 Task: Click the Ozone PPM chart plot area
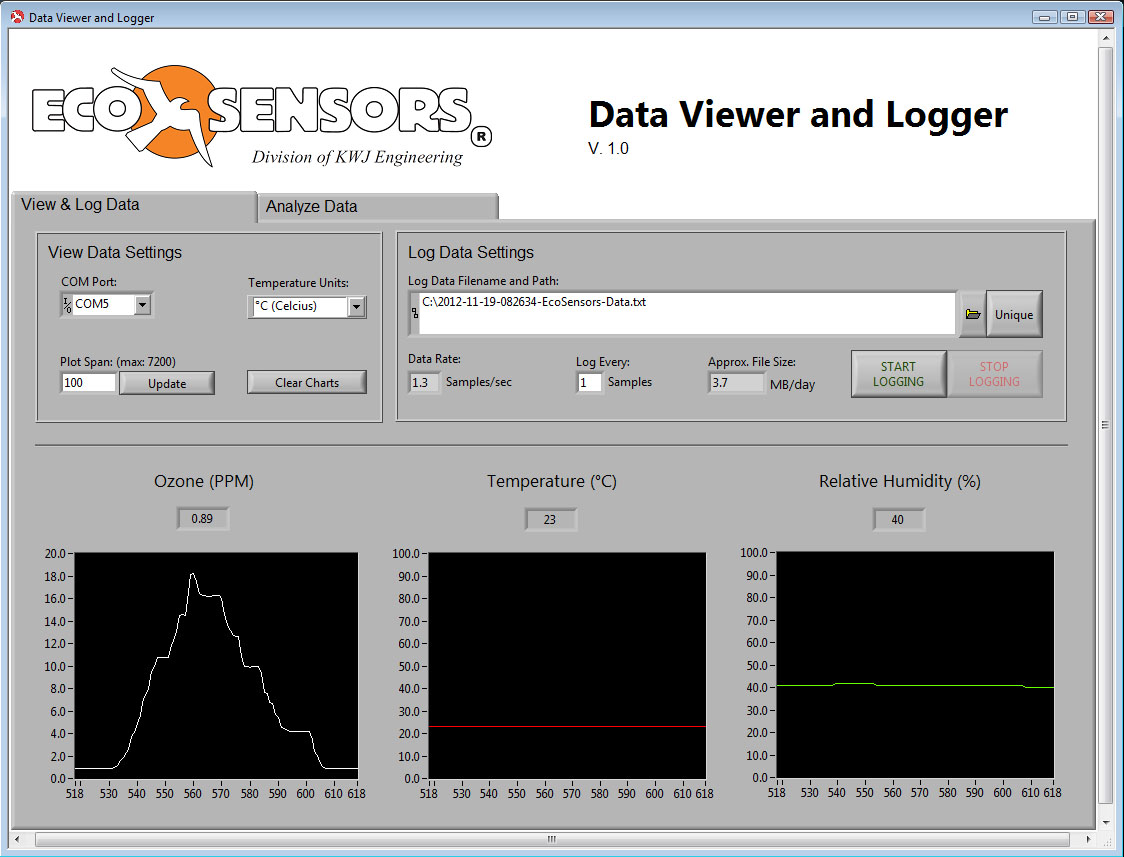coord(216,665)
